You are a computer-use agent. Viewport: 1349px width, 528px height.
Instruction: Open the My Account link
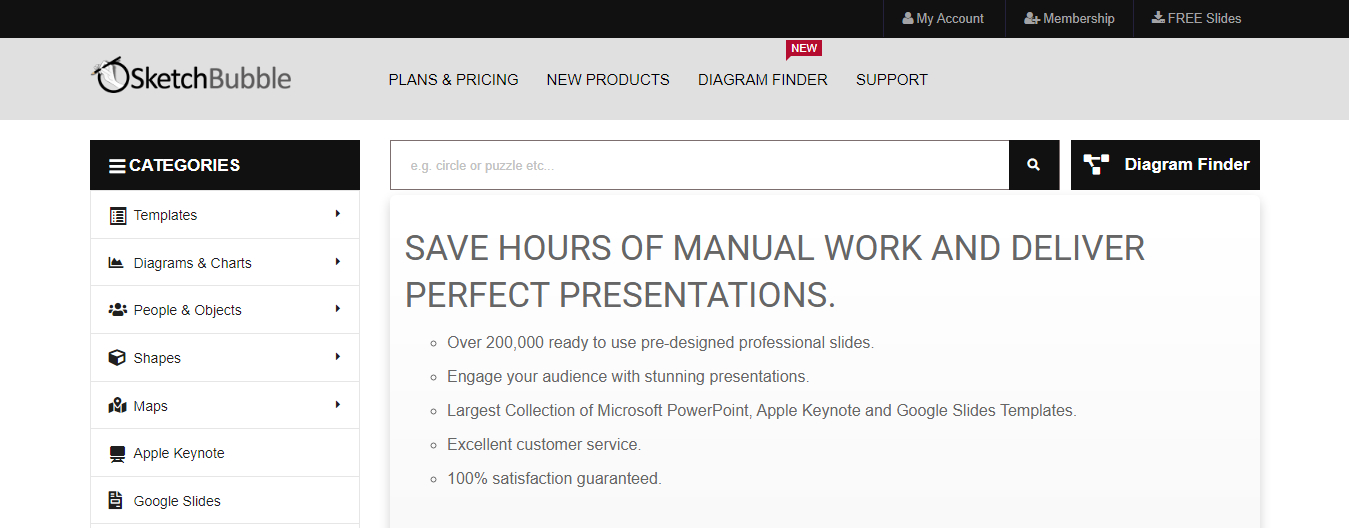pyautogui.click(x=943, y=19)
